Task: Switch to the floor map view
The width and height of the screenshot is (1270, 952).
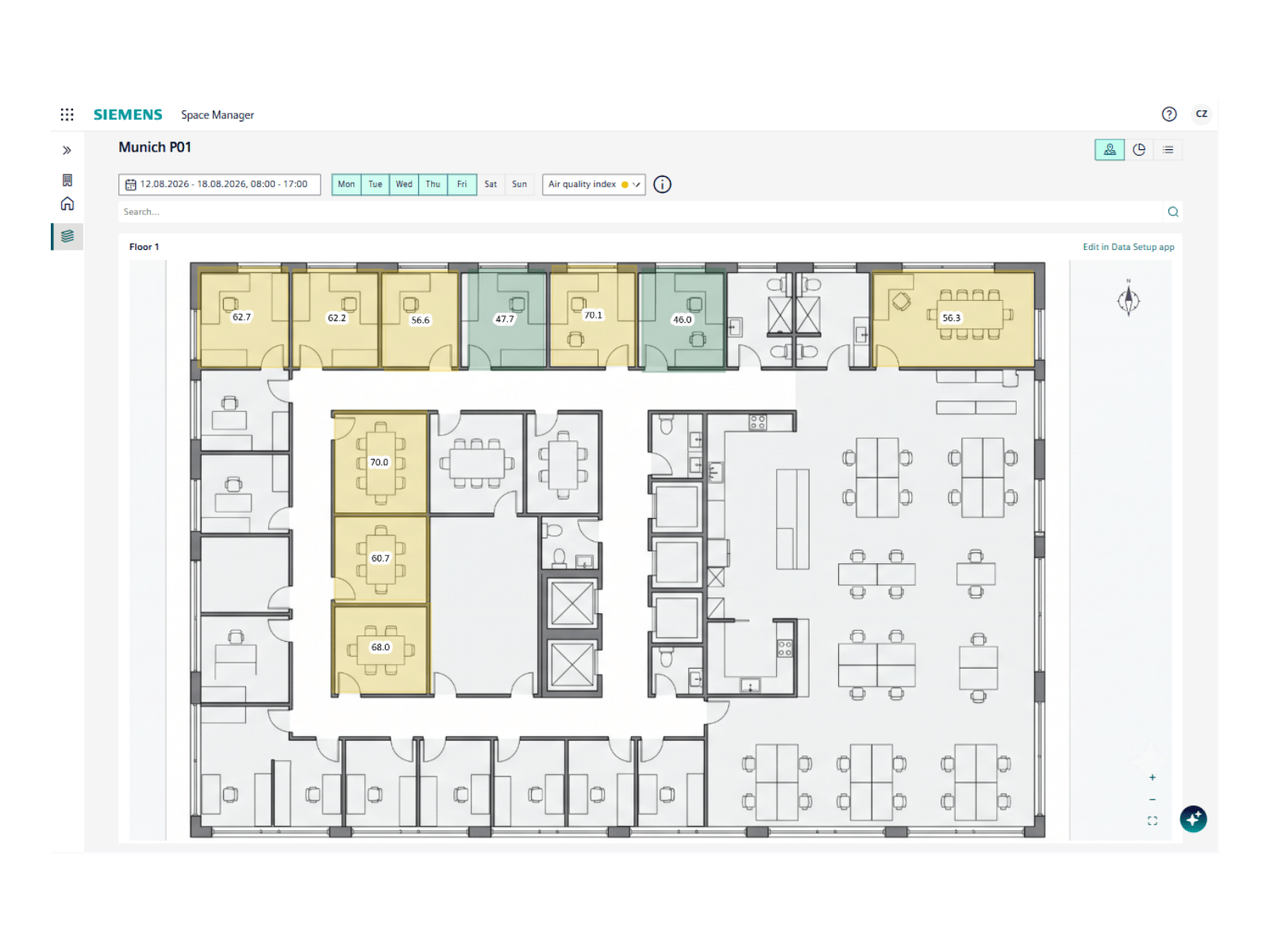Action: 1110,150
